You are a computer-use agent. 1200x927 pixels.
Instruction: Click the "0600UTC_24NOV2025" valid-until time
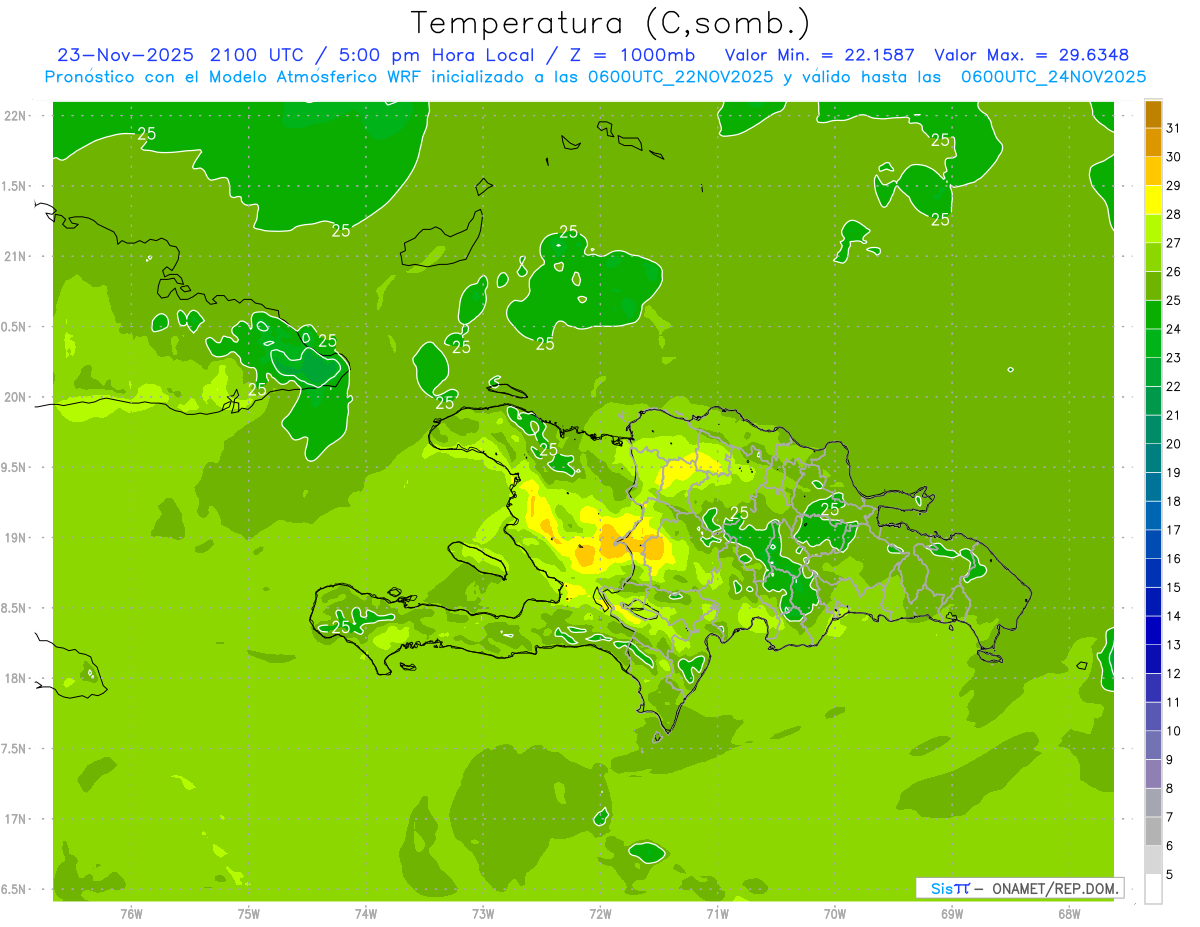[1053, 77]
